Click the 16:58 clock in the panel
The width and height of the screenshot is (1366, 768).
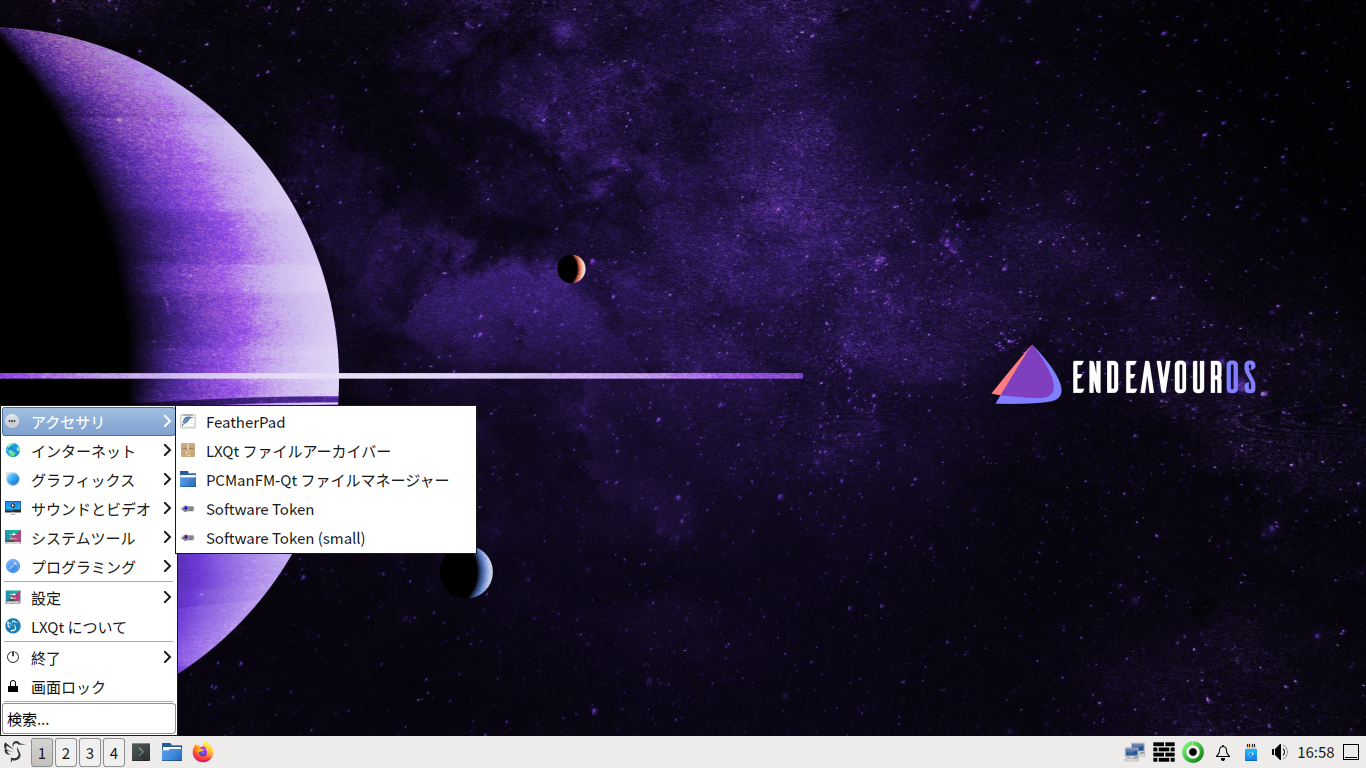tap(1316, 752)
